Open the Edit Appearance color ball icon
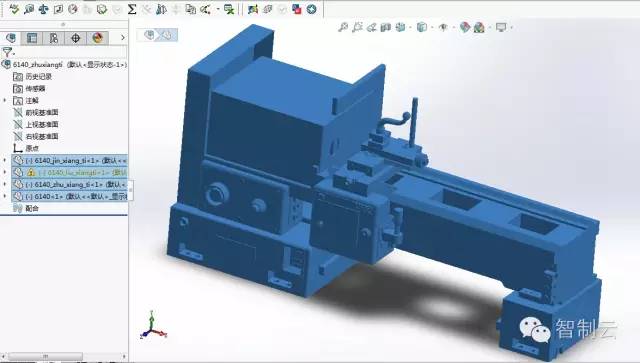Screen dimensions: 640x363 coord(465,27)
